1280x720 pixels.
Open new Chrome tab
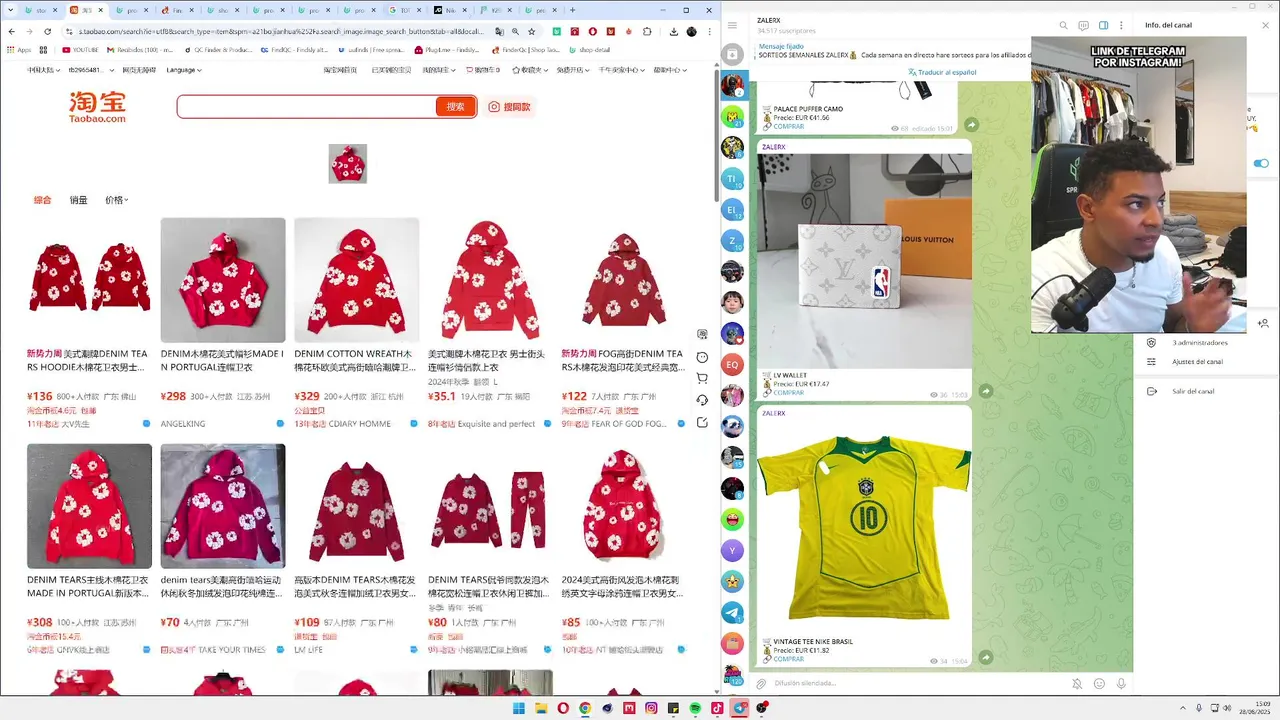(x=572, y=10)
